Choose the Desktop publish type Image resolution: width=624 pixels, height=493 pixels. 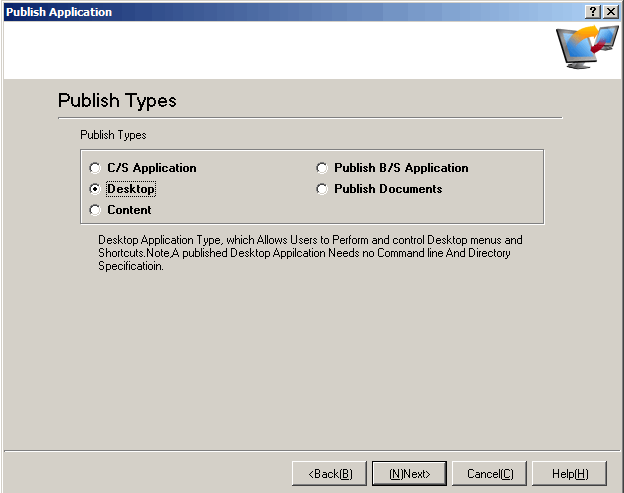pyautogui.click(x=96, y=189)
